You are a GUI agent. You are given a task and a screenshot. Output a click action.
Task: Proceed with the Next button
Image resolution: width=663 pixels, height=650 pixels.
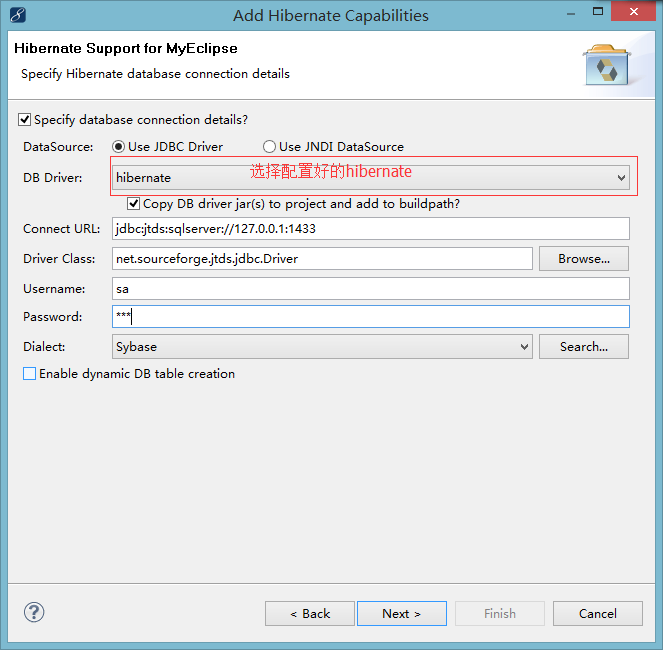[x=402, y=614]
